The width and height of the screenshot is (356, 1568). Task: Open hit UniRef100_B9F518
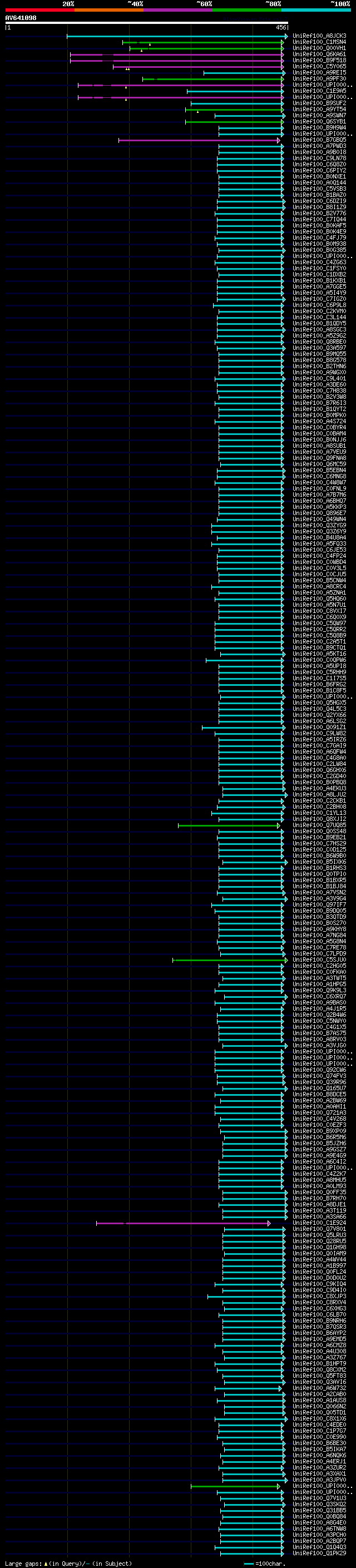(x=319, y=60)
